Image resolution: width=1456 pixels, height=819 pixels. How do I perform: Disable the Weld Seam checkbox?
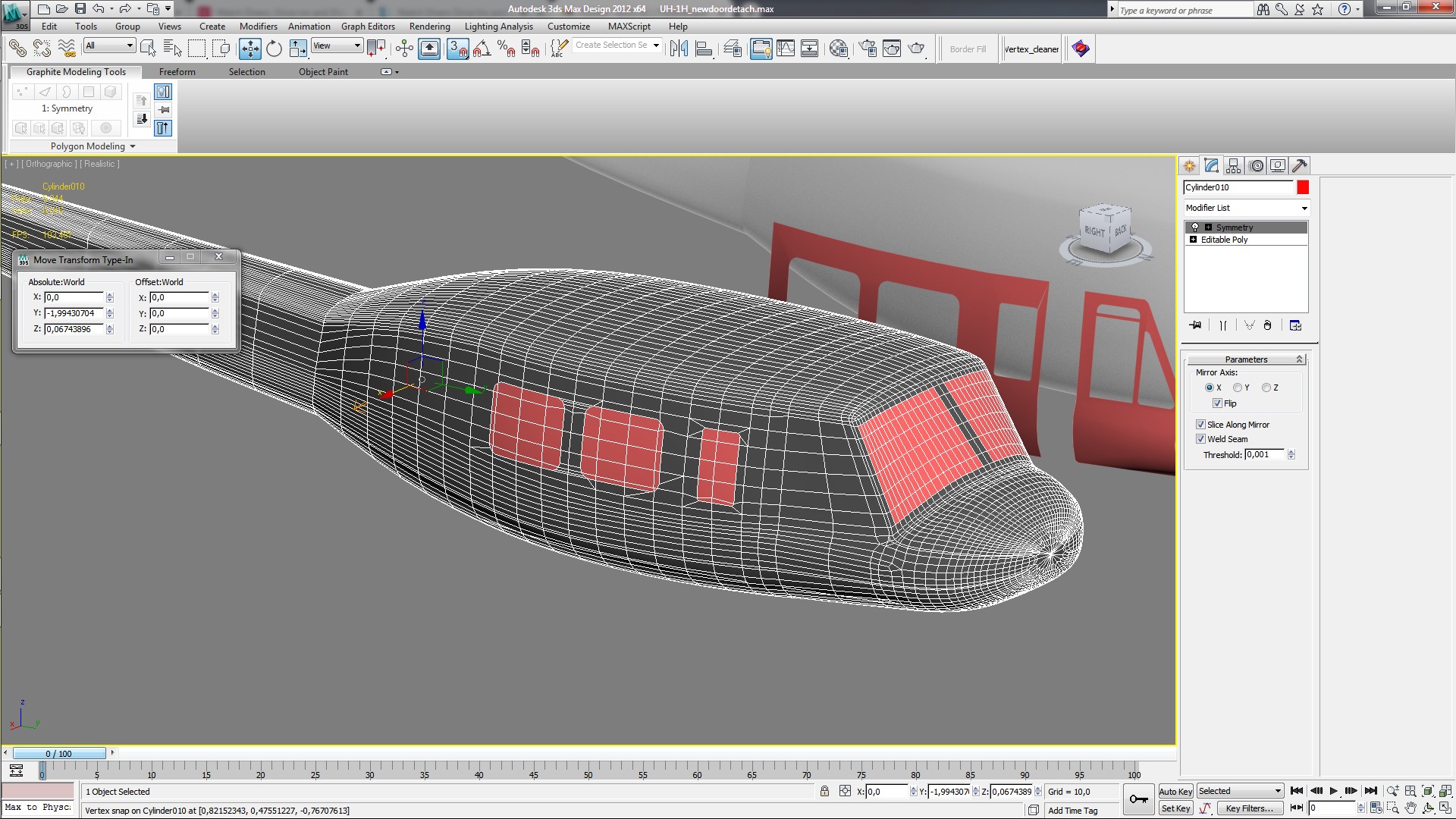coord(1200,439)
